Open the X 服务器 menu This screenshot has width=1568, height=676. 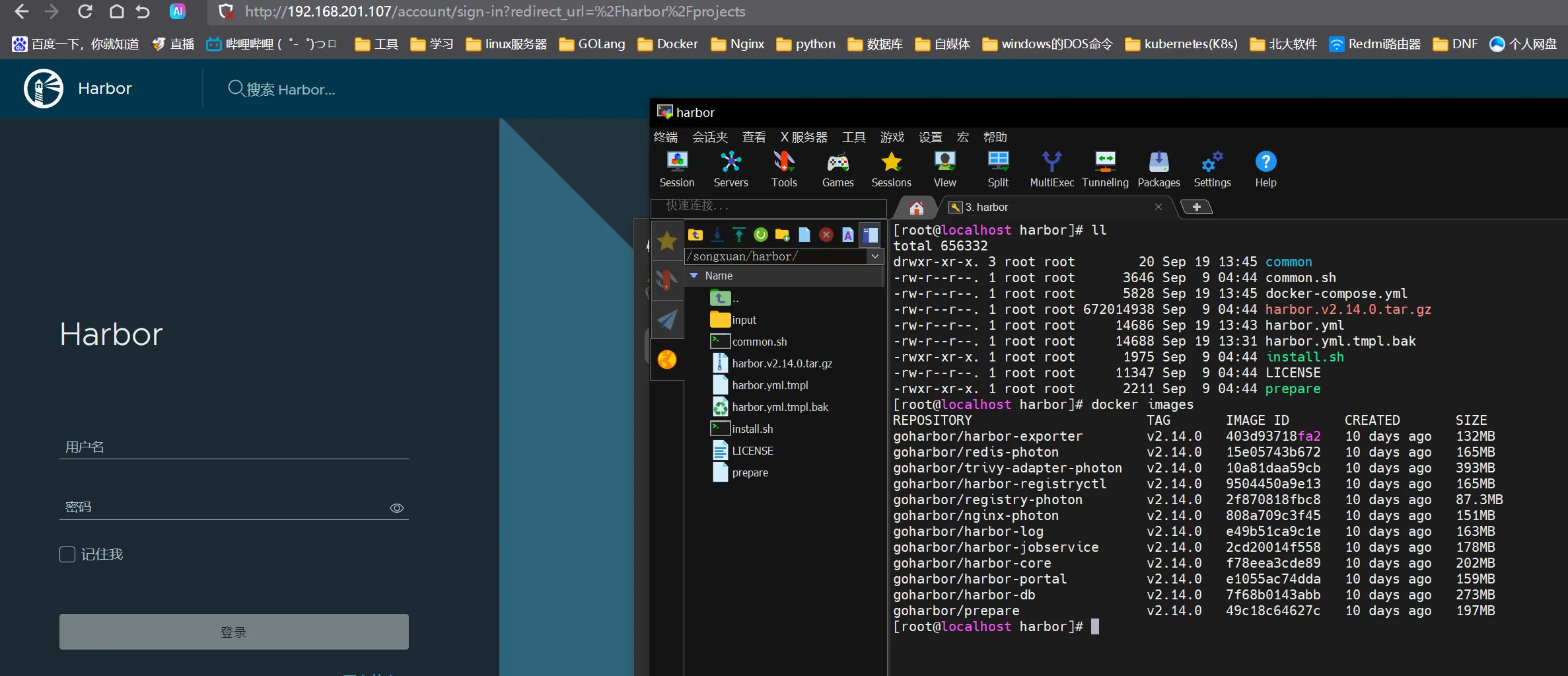804,137
